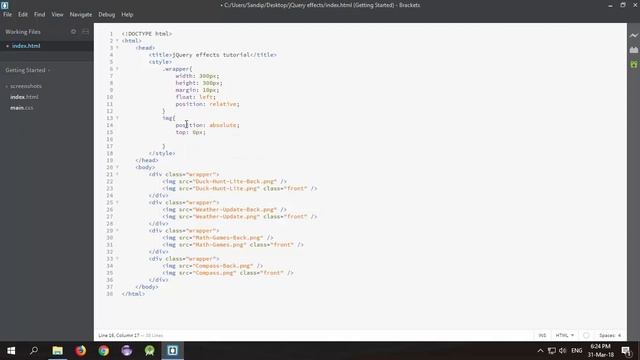Click on 'float: left;' line
This screenshot has width=640, height=360.
pyautogui.click(x=196, y=97)
